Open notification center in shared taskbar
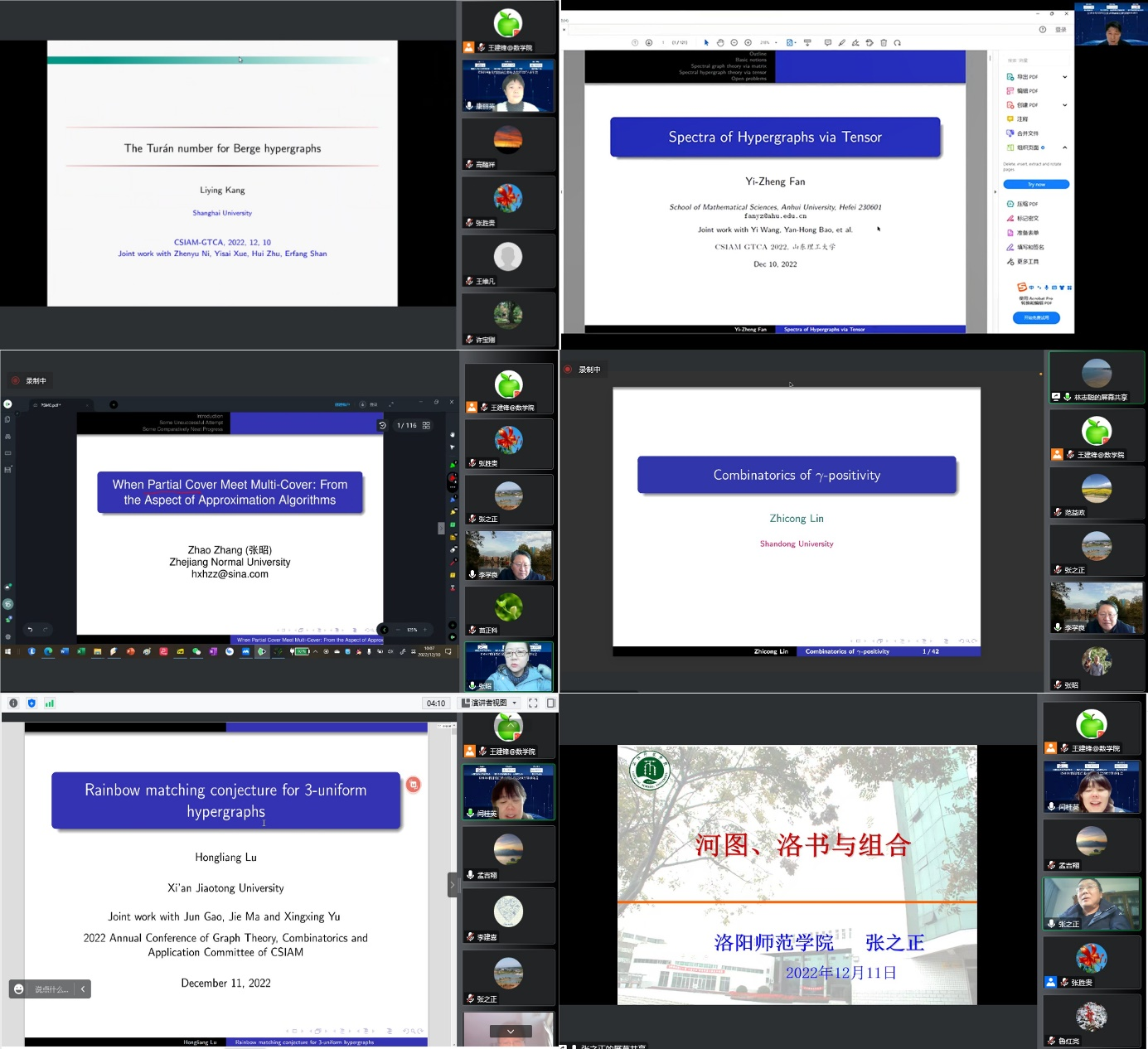 click(448, 651)
